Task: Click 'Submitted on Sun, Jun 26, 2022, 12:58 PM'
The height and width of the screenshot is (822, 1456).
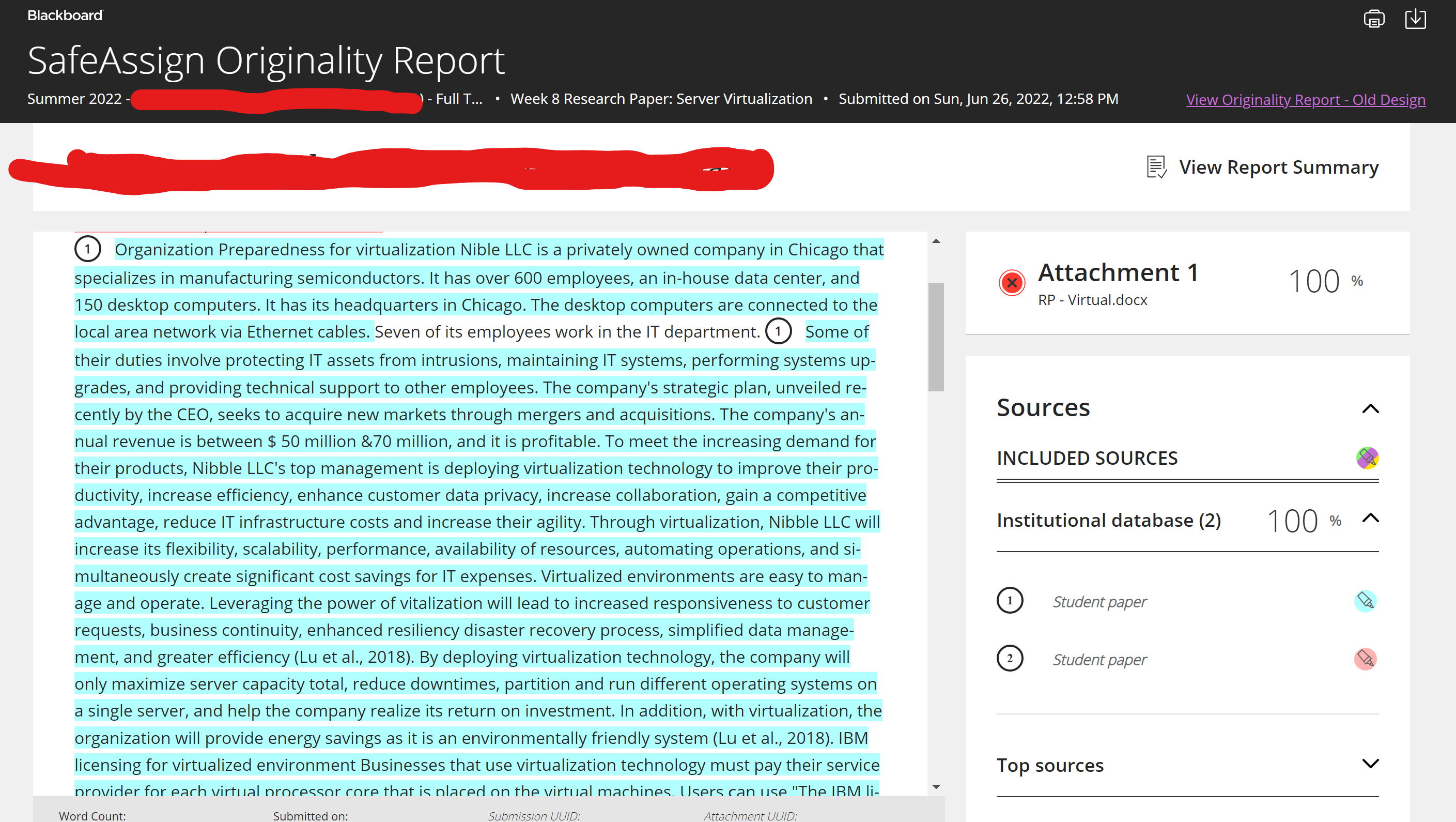Action: click(978, 99)
